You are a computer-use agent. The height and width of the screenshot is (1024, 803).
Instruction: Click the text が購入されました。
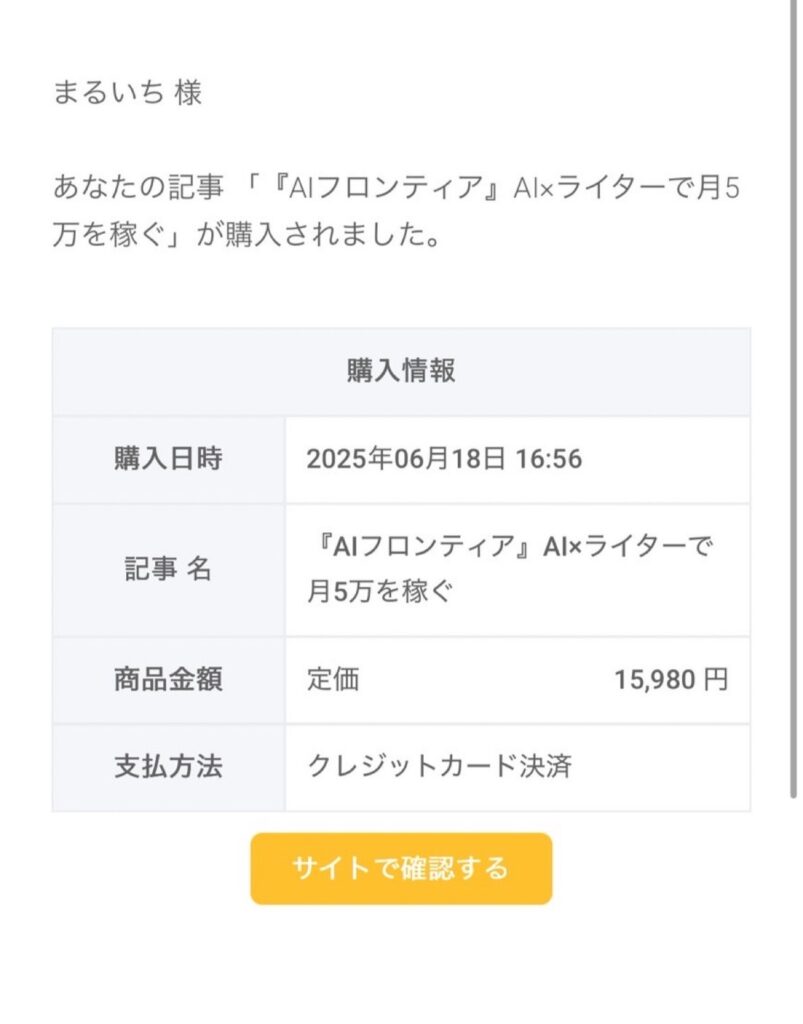click(319, 234)
